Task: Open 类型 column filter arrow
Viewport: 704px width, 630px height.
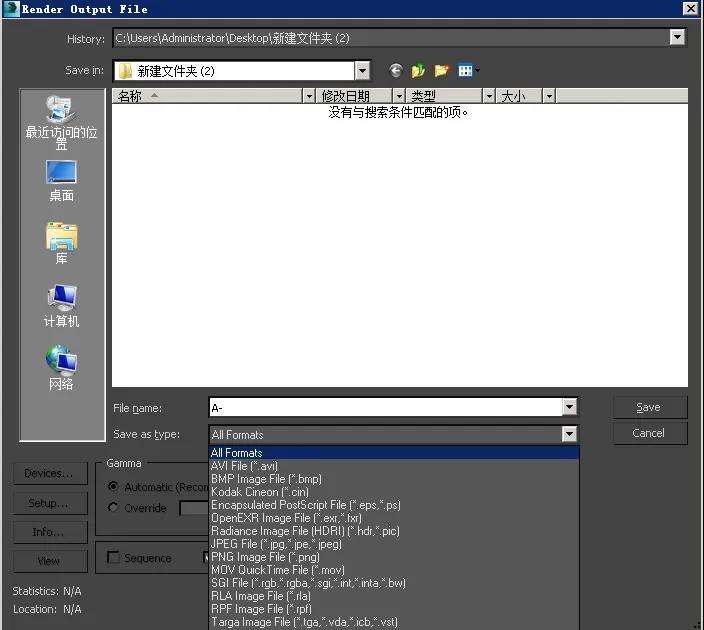Action: [x=489, y=96]
